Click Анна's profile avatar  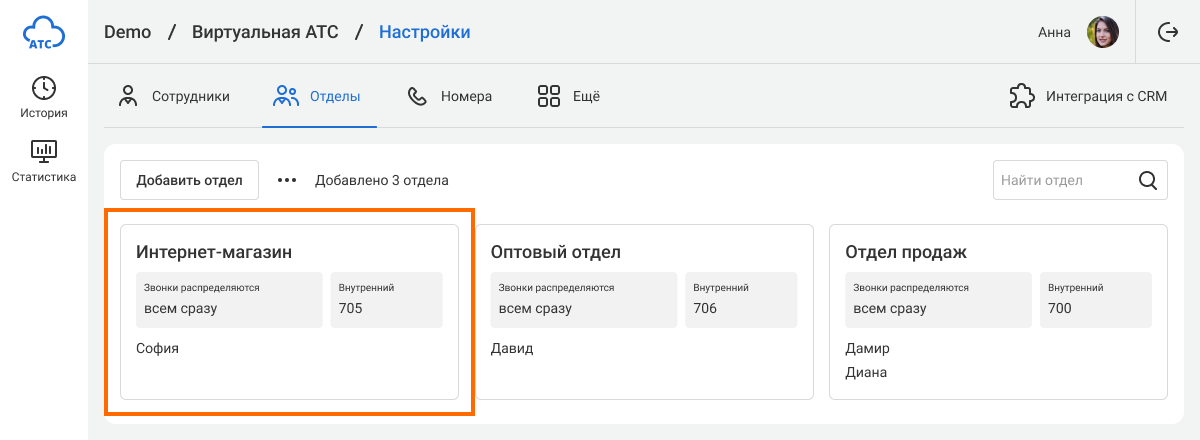coord(1102,33)
